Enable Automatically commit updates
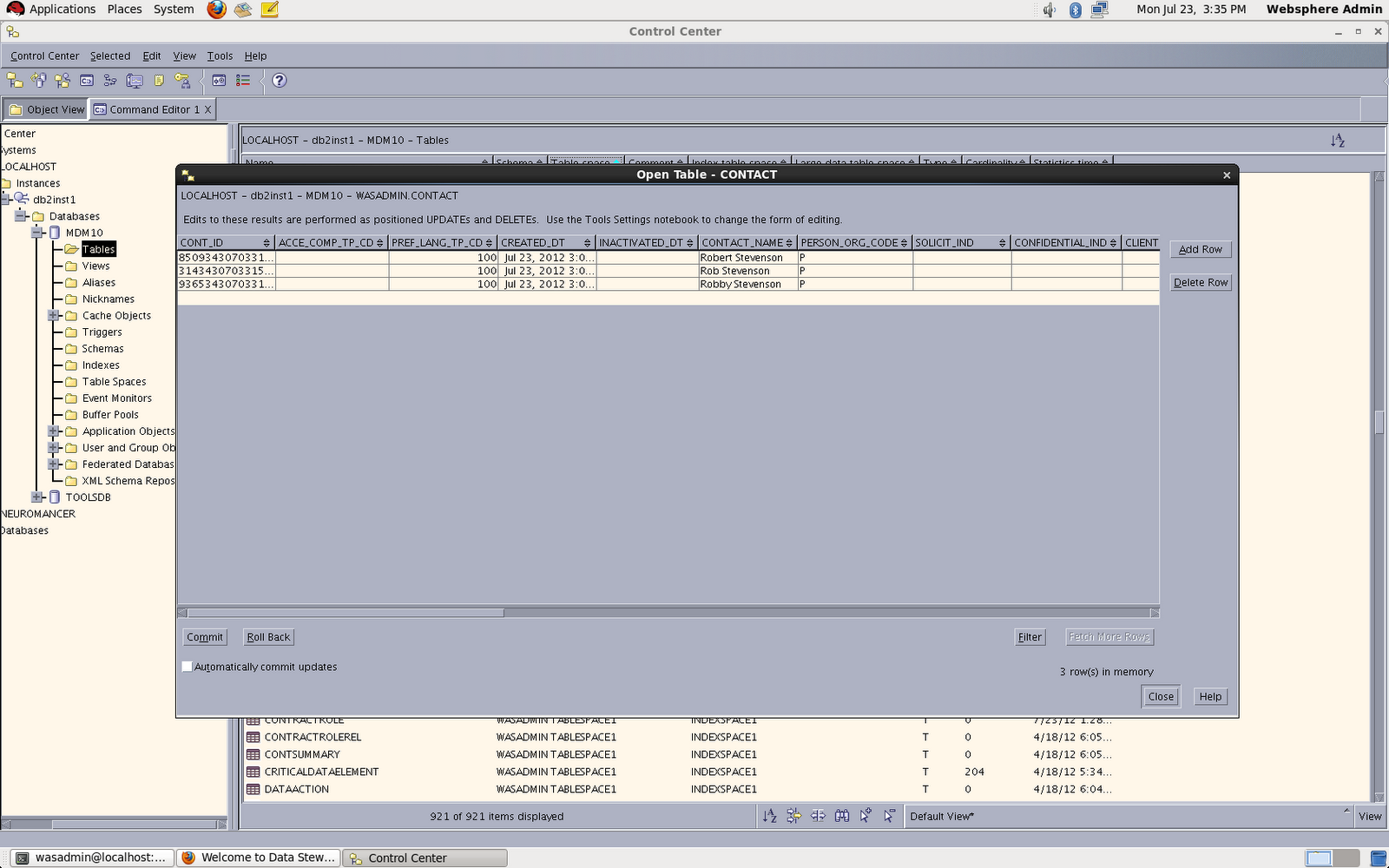This screenshot has height=868, width=1389. click(x=187, y=666)
